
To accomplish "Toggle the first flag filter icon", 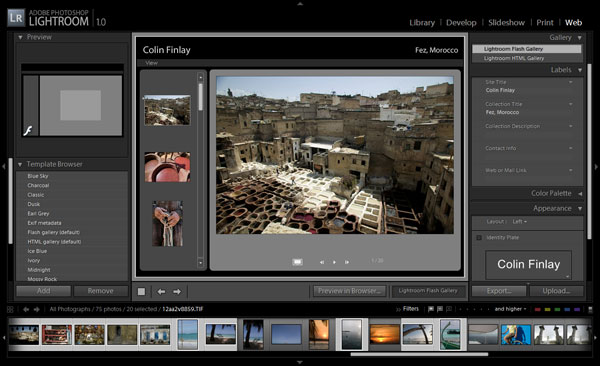I will click(431, 309).
